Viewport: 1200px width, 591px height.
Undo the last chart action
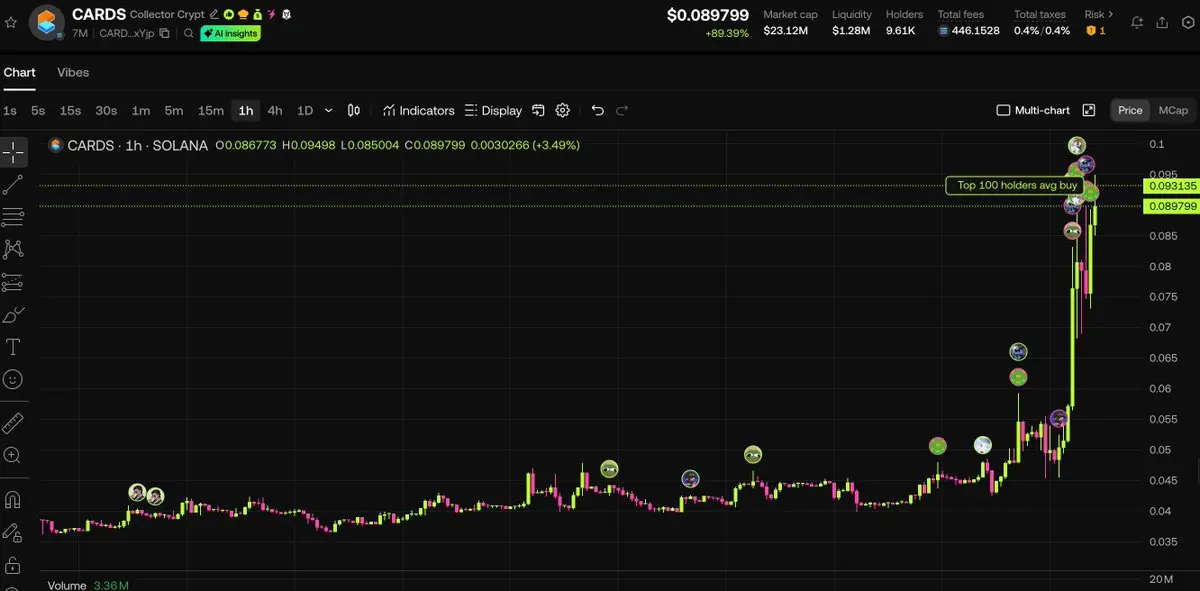(x=598, y=110)
